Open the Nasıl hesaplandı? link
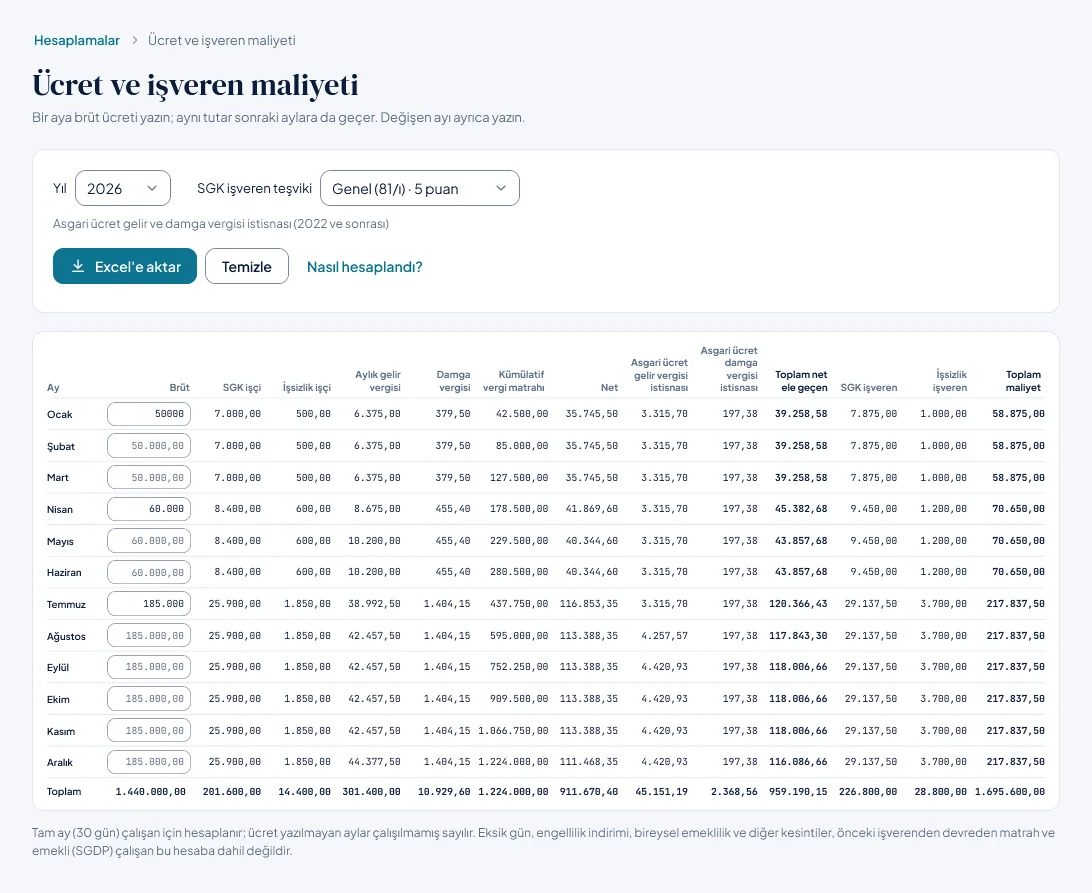The width and height of the screenshot is (1092, 893). point(365,267)
